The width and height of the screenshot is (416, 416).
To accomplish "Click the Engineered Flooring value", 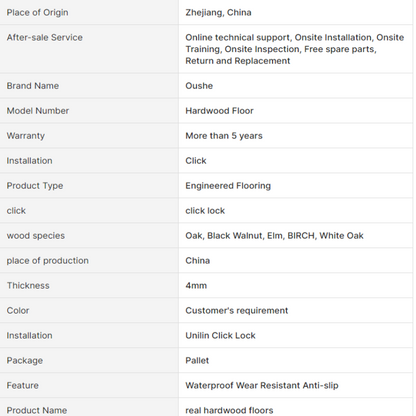I will pos(228,186).
